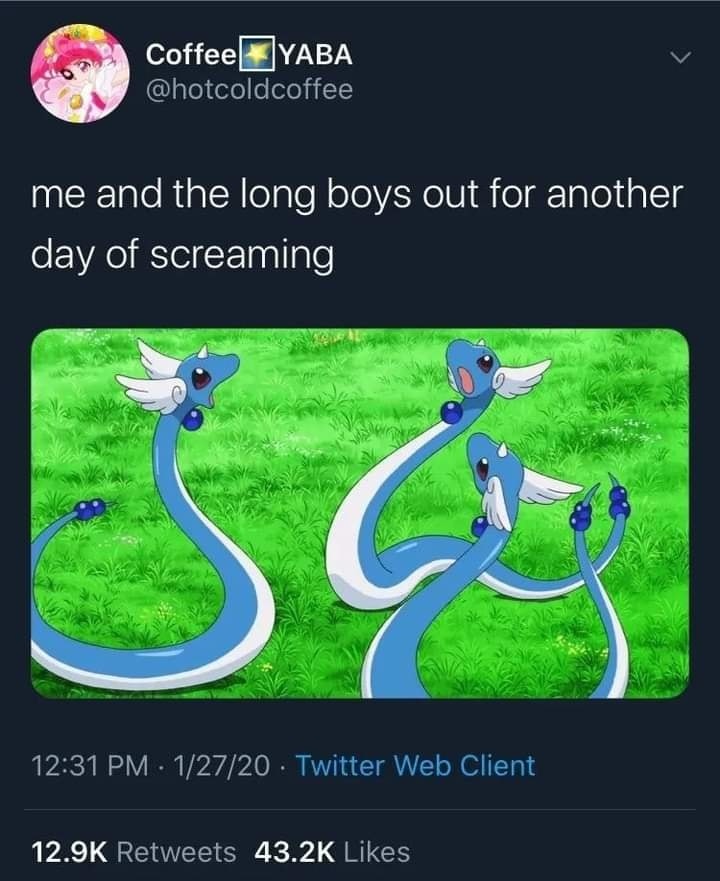
Task: Select the tweet text about long boys
Action: [357, 224]
